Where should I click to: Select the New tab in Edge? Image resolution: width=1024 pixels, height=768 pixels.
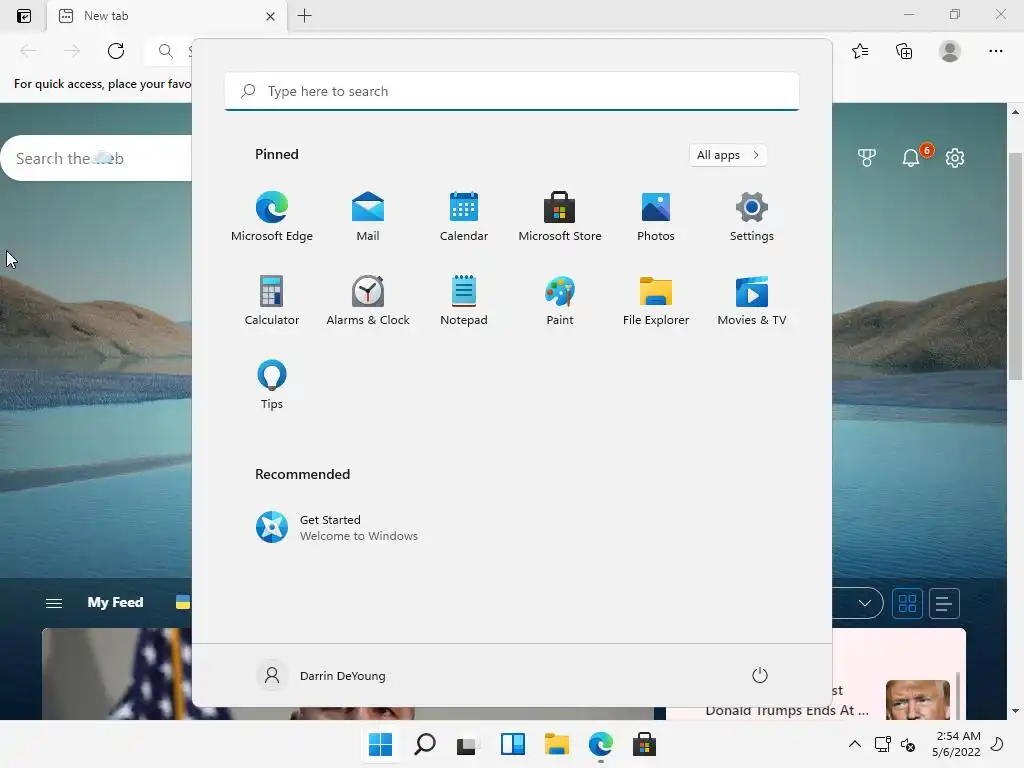[167, 16]
